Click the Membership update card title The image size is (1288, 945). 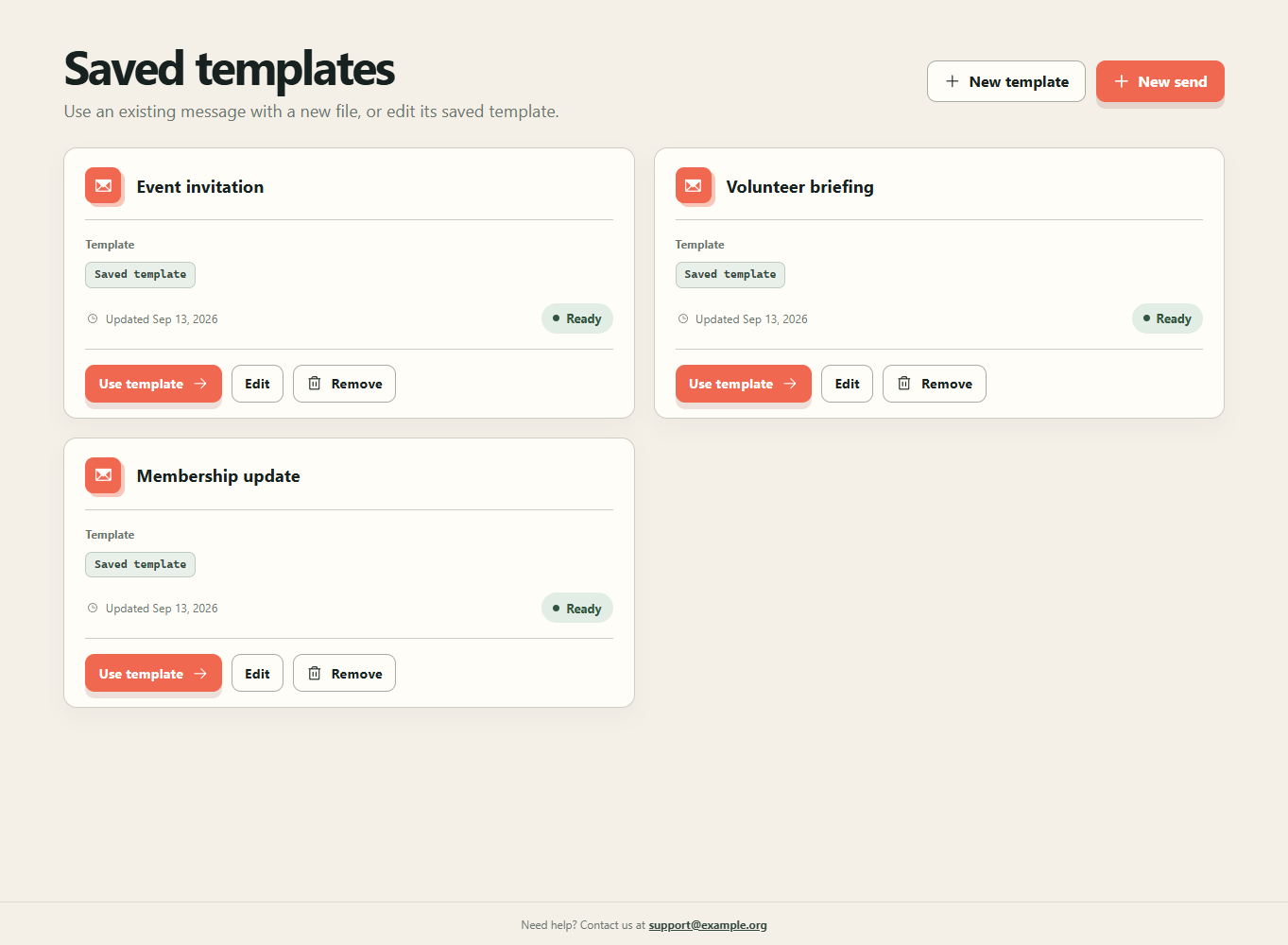coord(218,476)
